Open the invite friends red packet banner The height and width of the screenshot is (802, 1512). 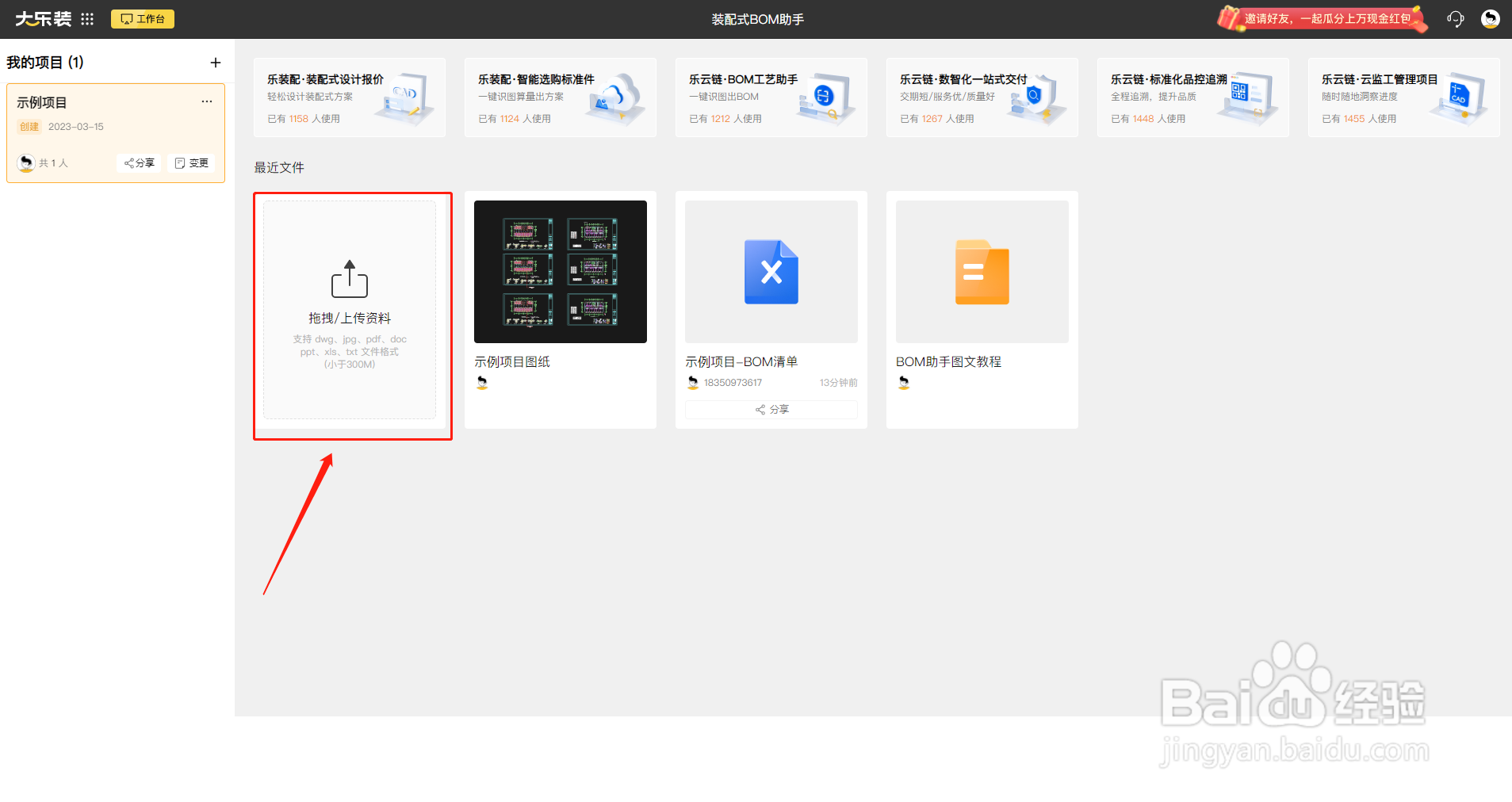pos(1323,18)
